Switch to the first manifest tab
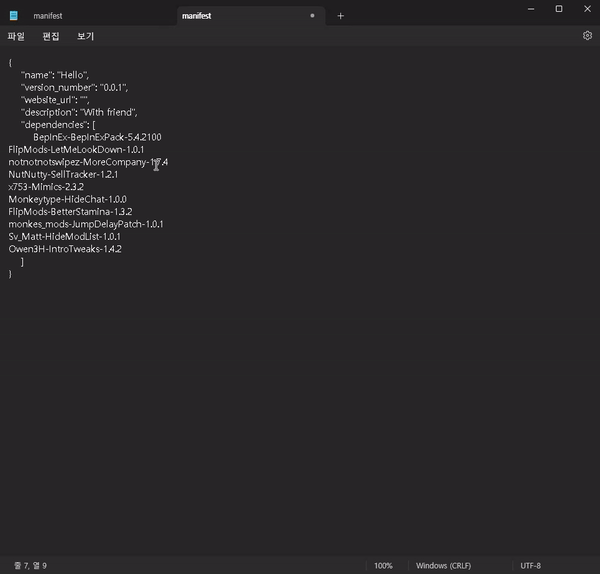 coord(48,16)
